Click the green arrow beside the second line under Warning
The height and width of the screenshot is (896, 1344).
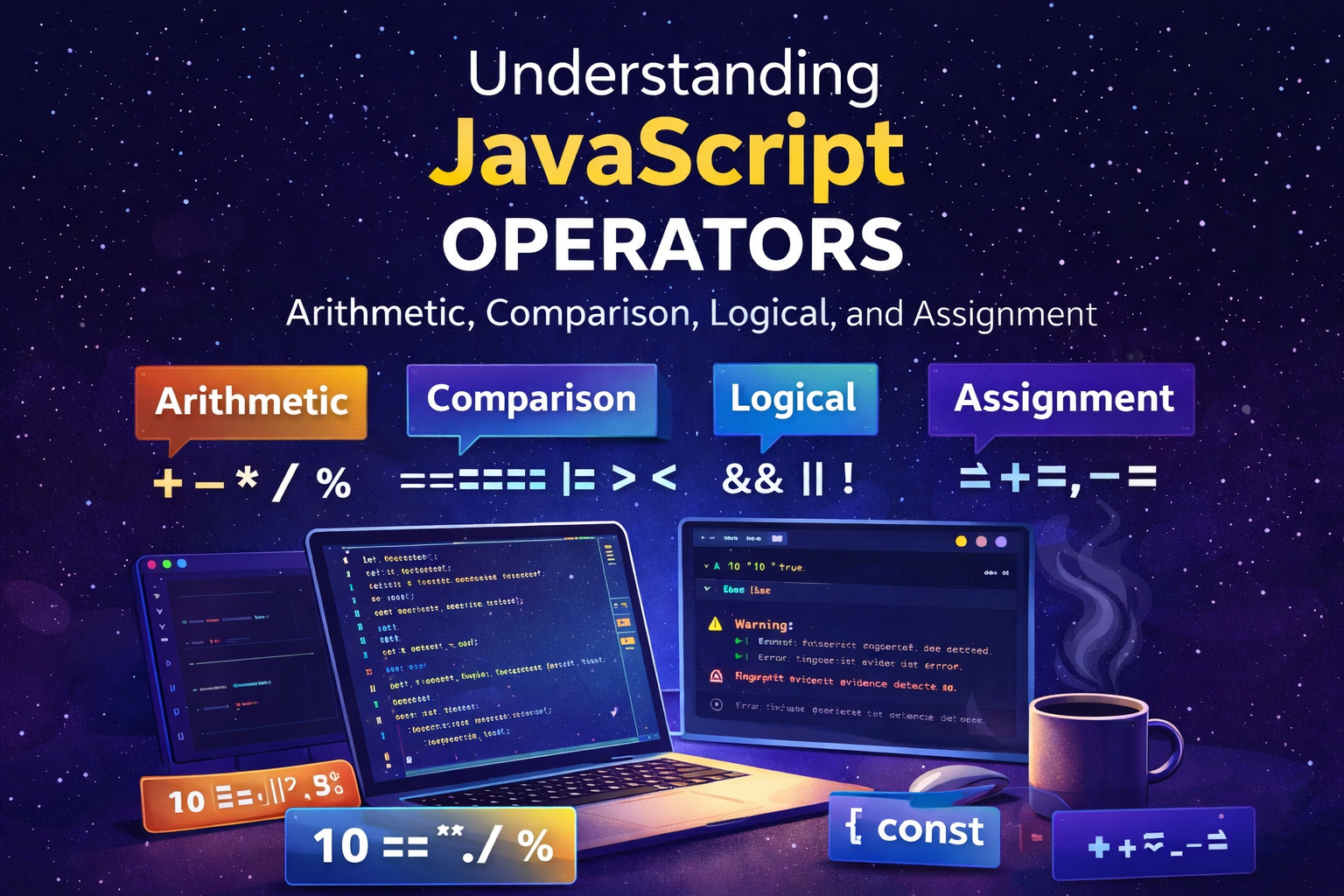pyautogui.click(x=740, y=655)
